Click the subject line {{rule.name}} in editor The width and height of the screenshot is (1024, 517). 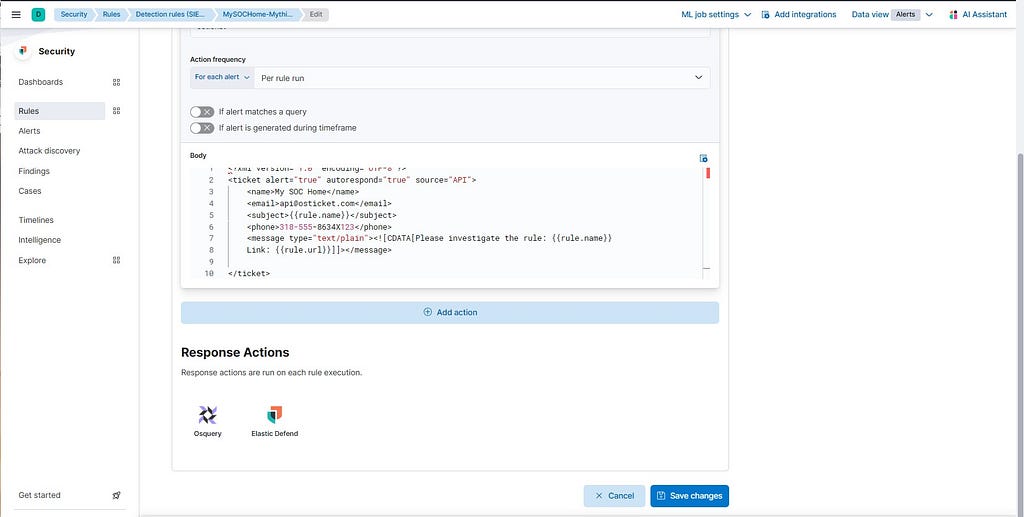click(321, 215)
